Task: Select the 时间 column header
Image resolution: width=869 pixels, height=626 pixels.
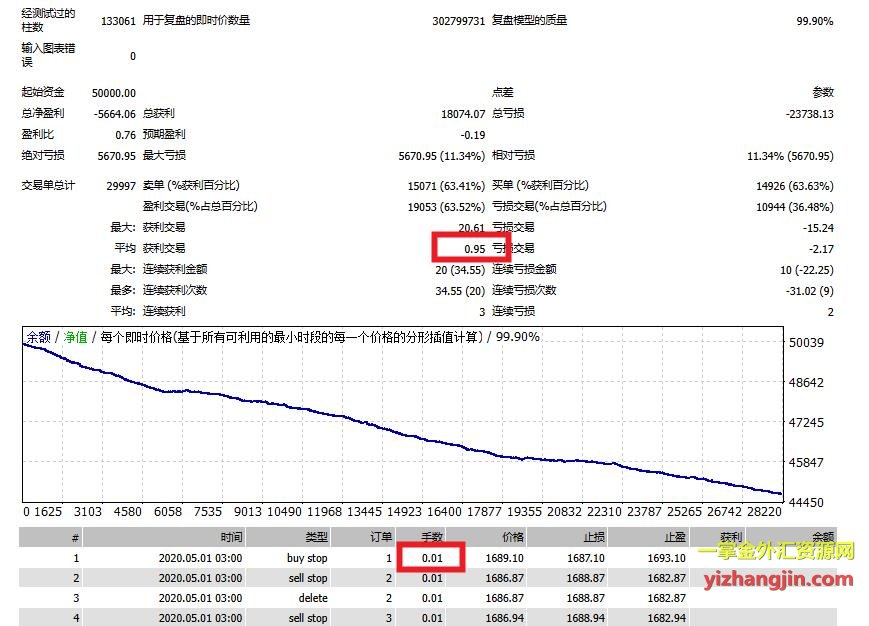Action: (231, 537)
